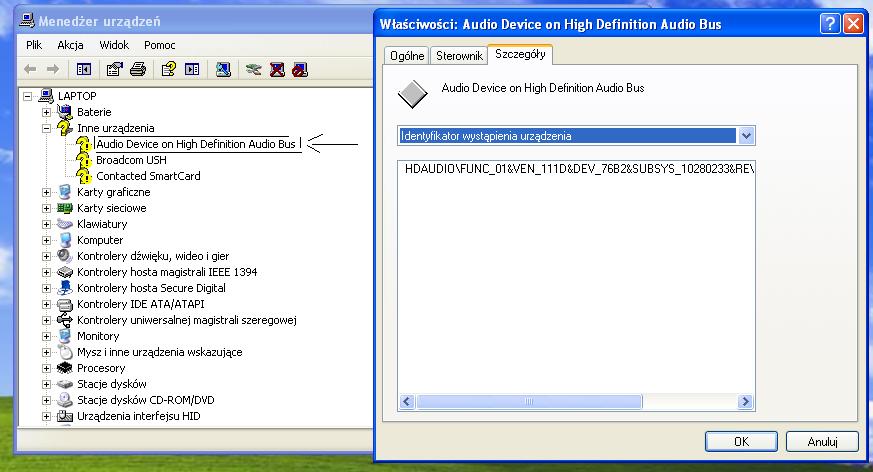Image resolution: width=873 pixels, height=472 pixels.
Task: Select Audio Device on High Definition Audio Bus row
Action: point(196,144)
